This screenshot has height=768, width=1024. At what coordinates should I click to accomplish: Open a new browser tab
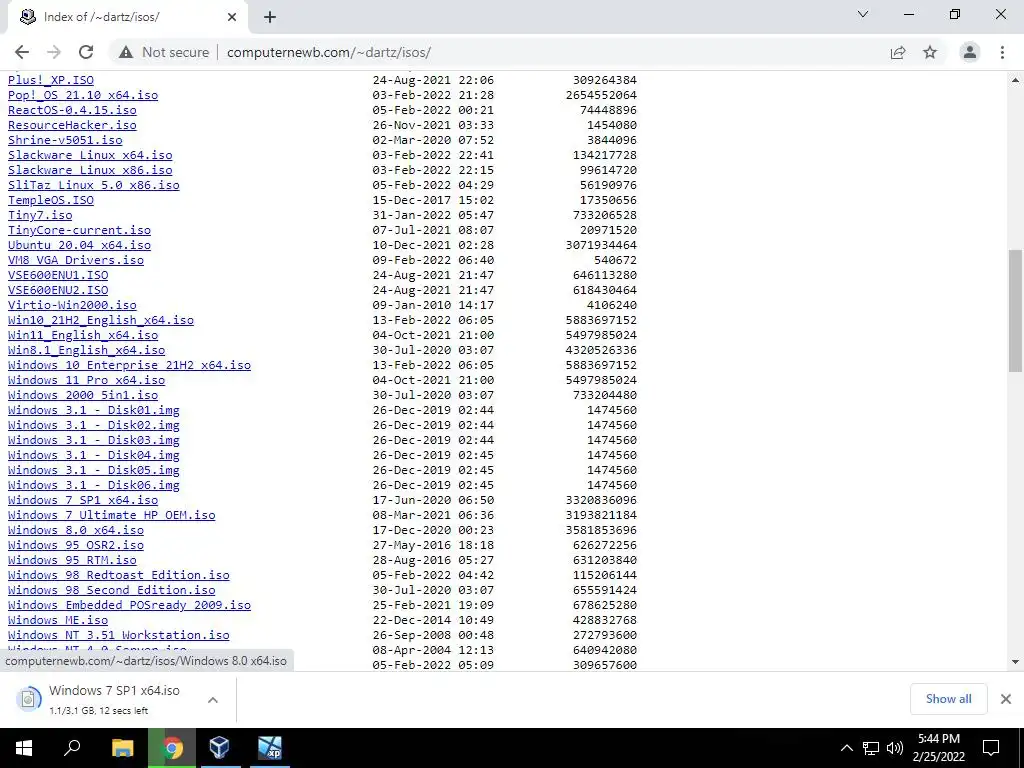(270, 17)
